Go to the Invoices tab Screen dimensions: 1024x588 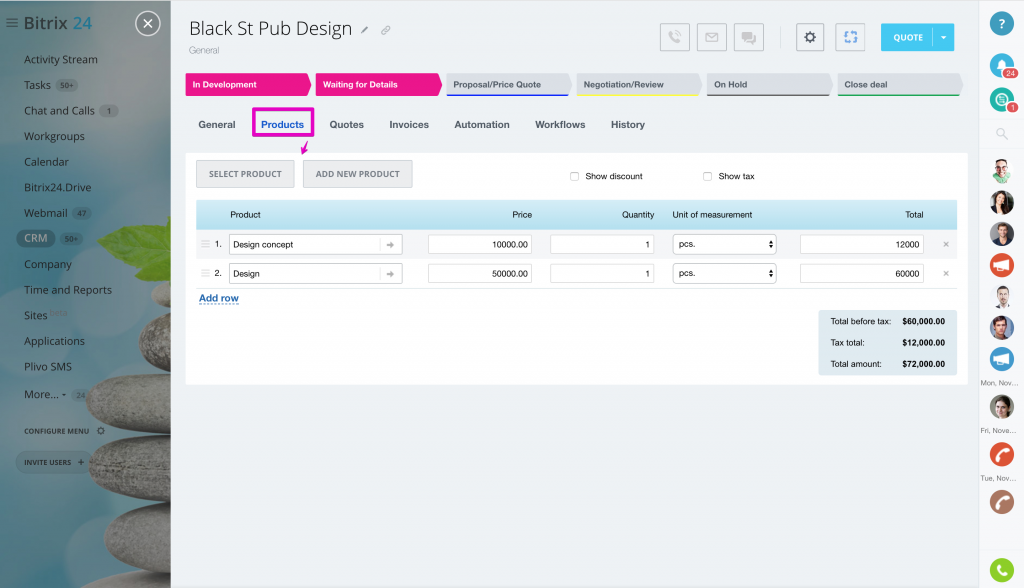pos(409,124)
